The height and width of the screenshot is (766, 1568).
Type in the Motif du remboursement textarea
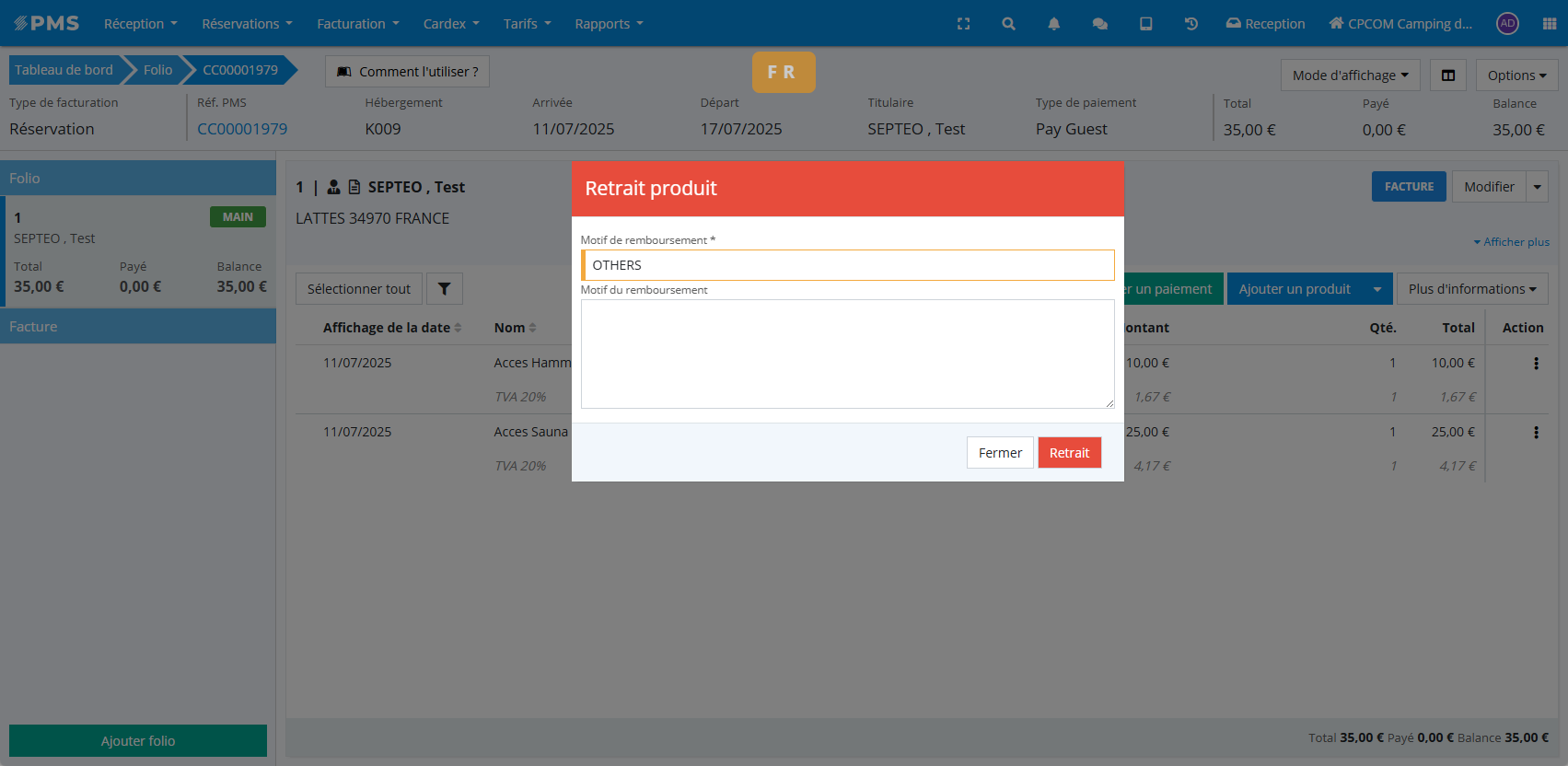point(847,354)
